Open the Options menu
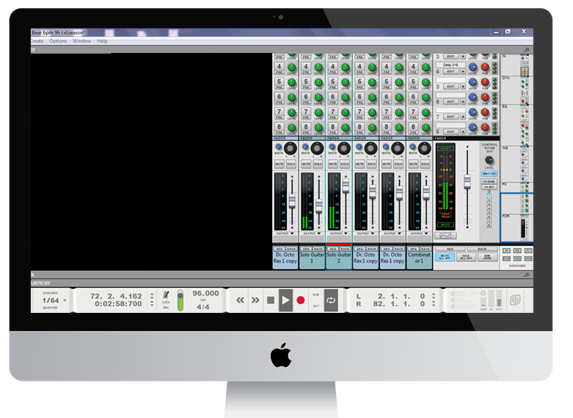 pos(58,41)
